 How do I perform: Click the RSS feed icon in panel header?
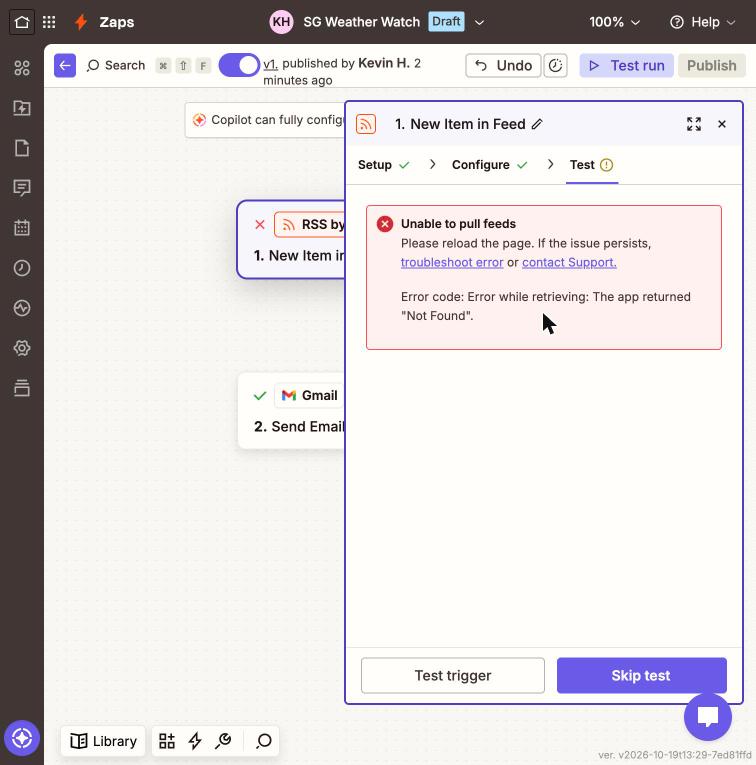click(366, 124)
